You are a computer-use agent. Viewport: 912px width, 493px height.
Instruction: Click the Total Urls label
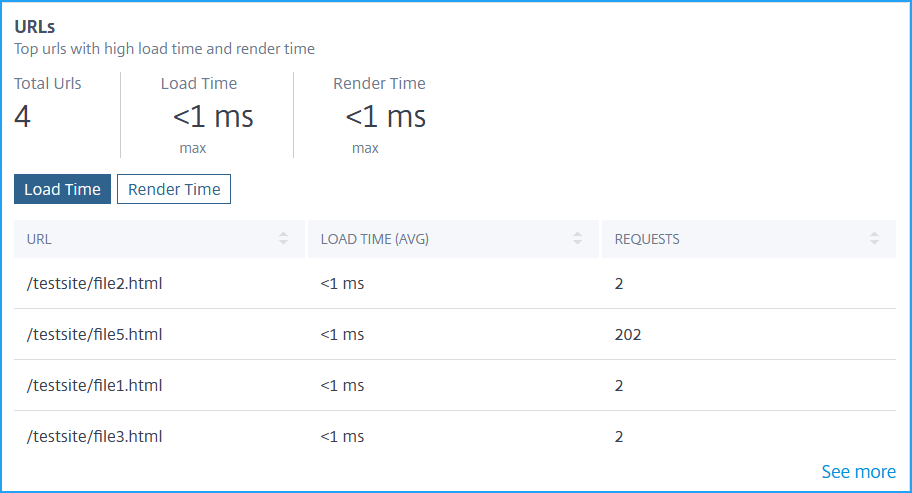[48, 84]
